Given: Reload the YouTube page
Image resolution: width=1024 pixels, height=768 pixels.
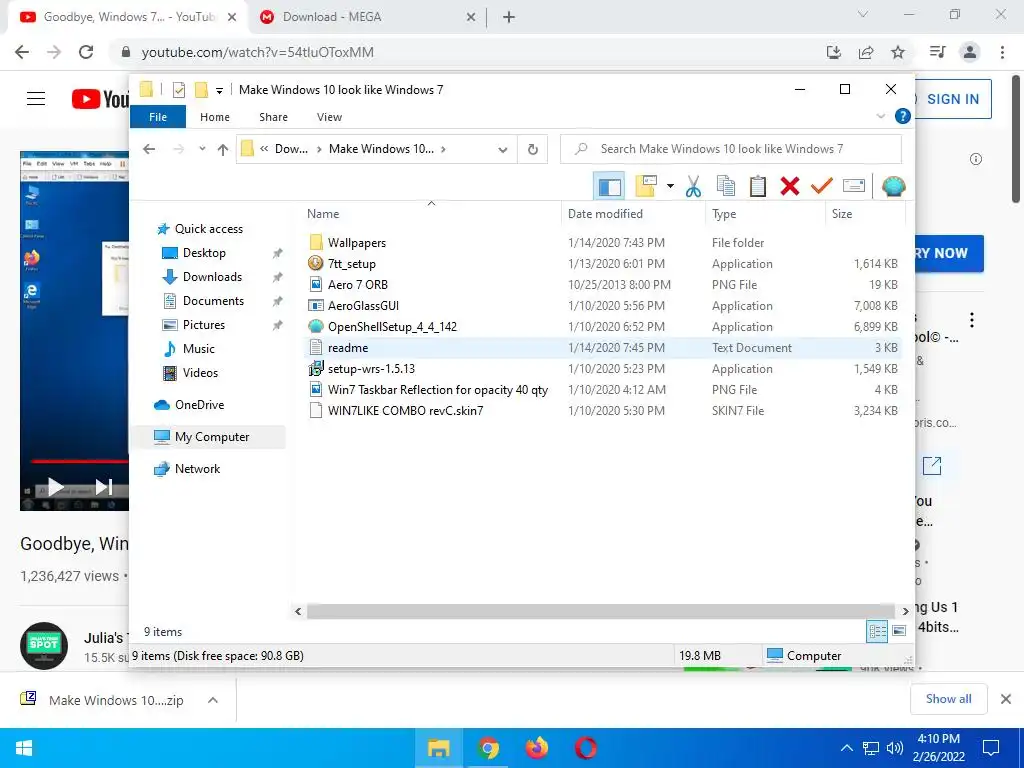Looking at the screenshot, I should pos(86,52).
